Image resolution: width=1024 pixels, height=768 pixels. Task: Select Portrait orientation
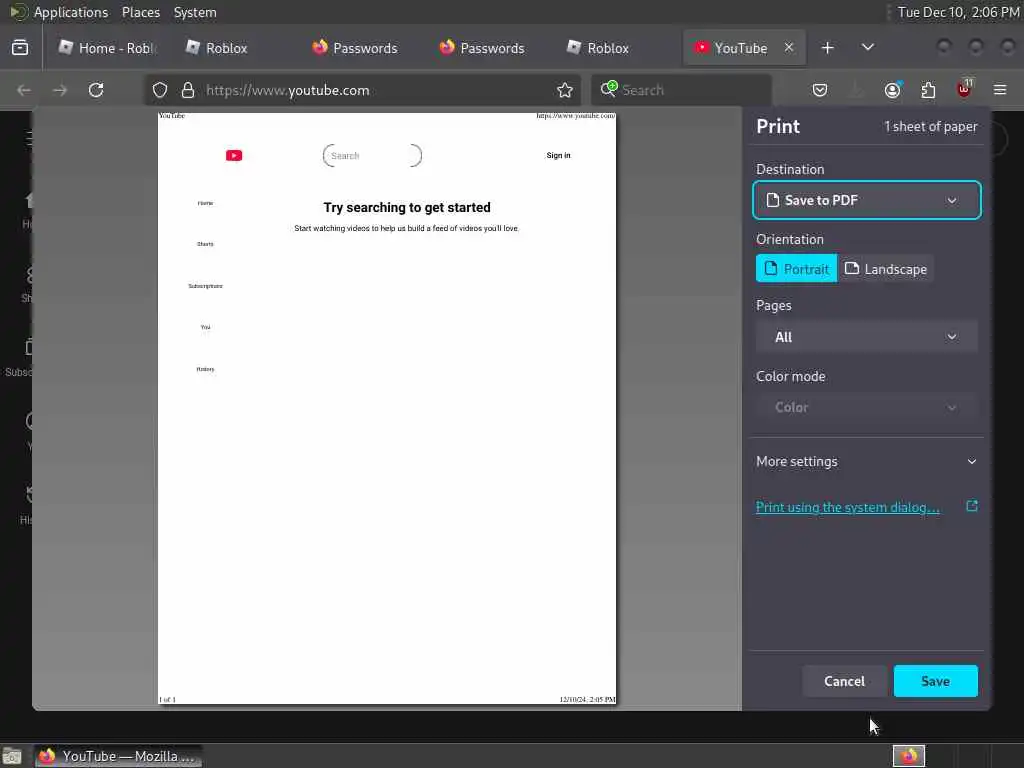coord(796,268)
